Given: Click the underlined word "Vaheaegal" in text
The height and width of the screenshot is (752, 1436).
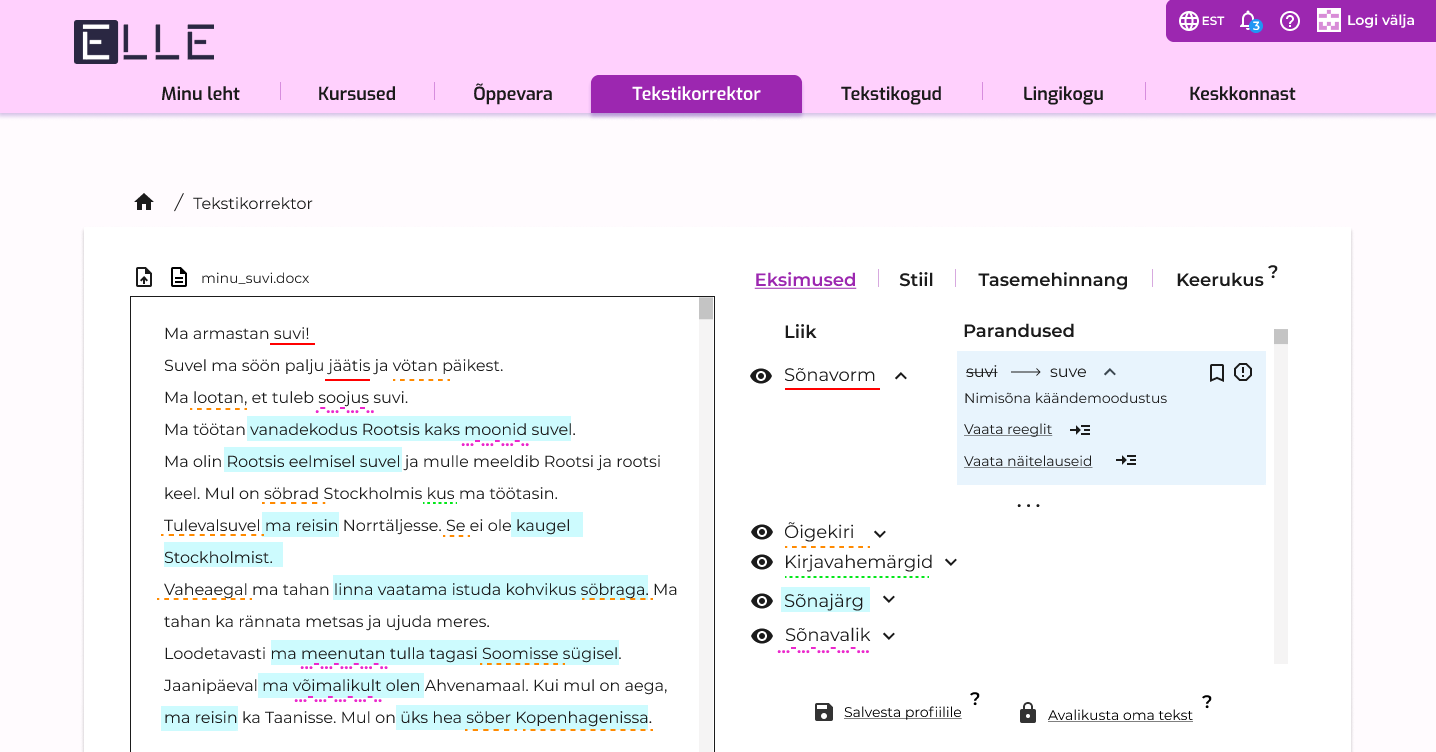Looking at the screenshot, I should (206, 590).
